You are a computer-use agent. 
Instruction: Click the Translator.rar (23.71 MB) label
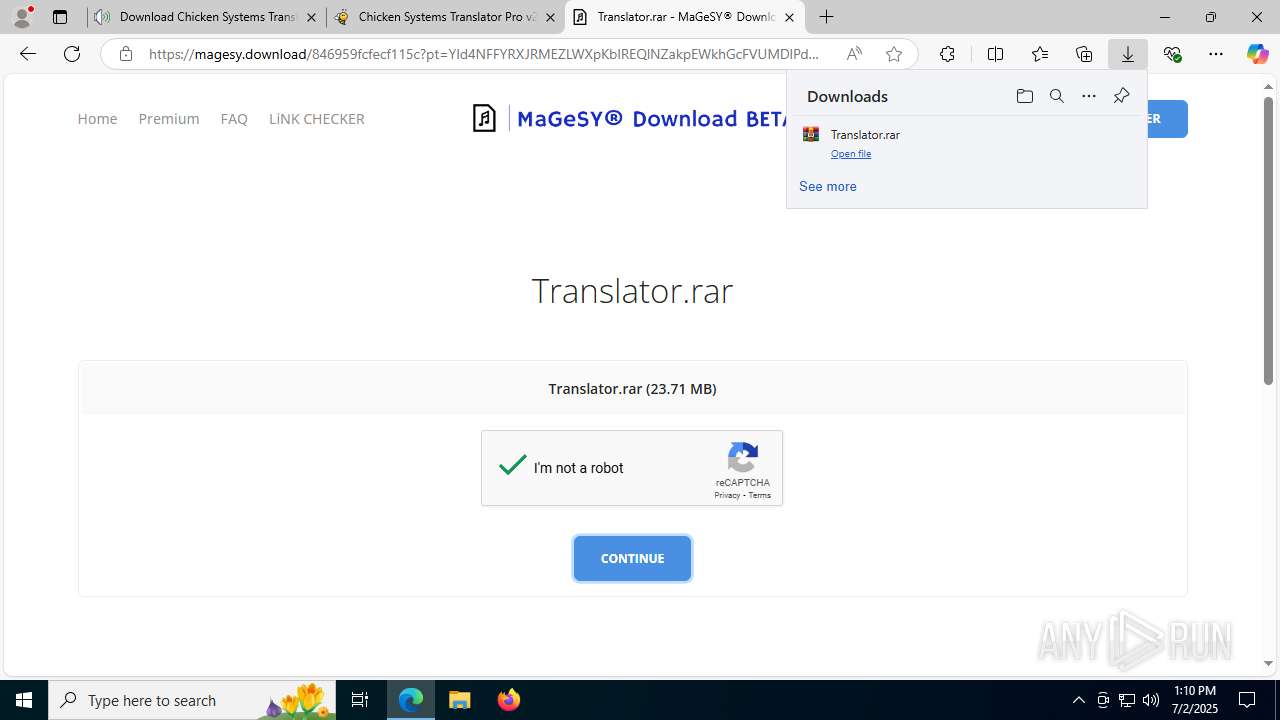(632, 388)
